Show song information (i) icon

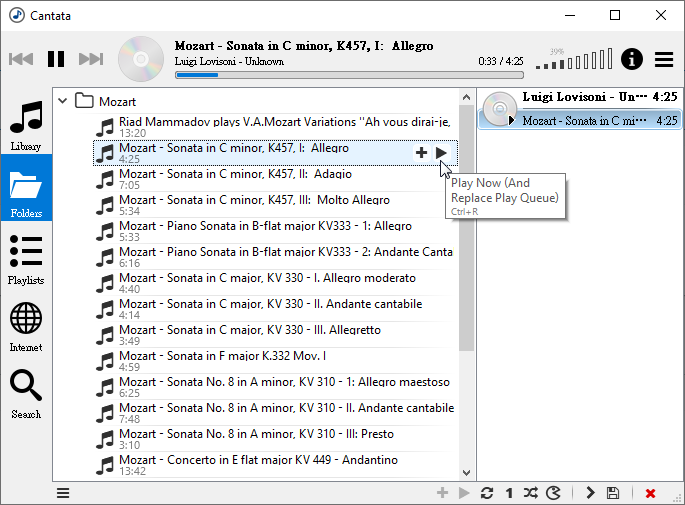click(x=631, y=59)
